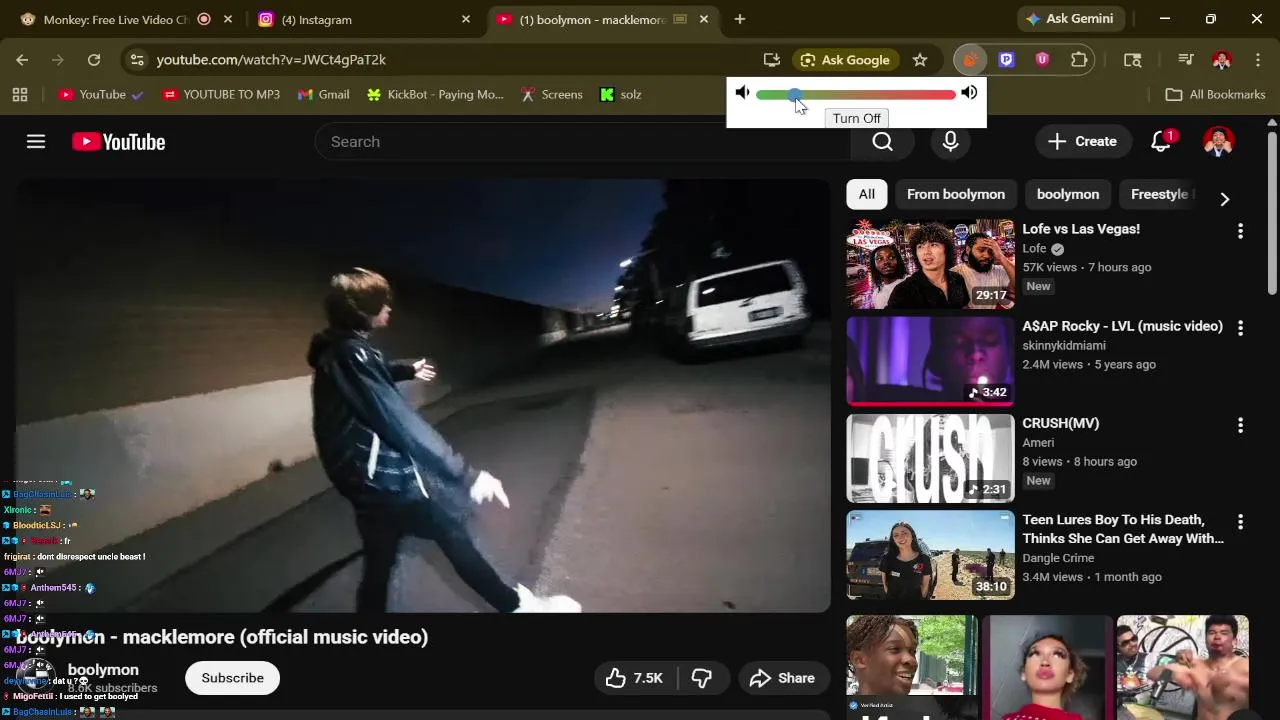
Task: Click the high volume speaker icon in popup
Action: (969, 93)
